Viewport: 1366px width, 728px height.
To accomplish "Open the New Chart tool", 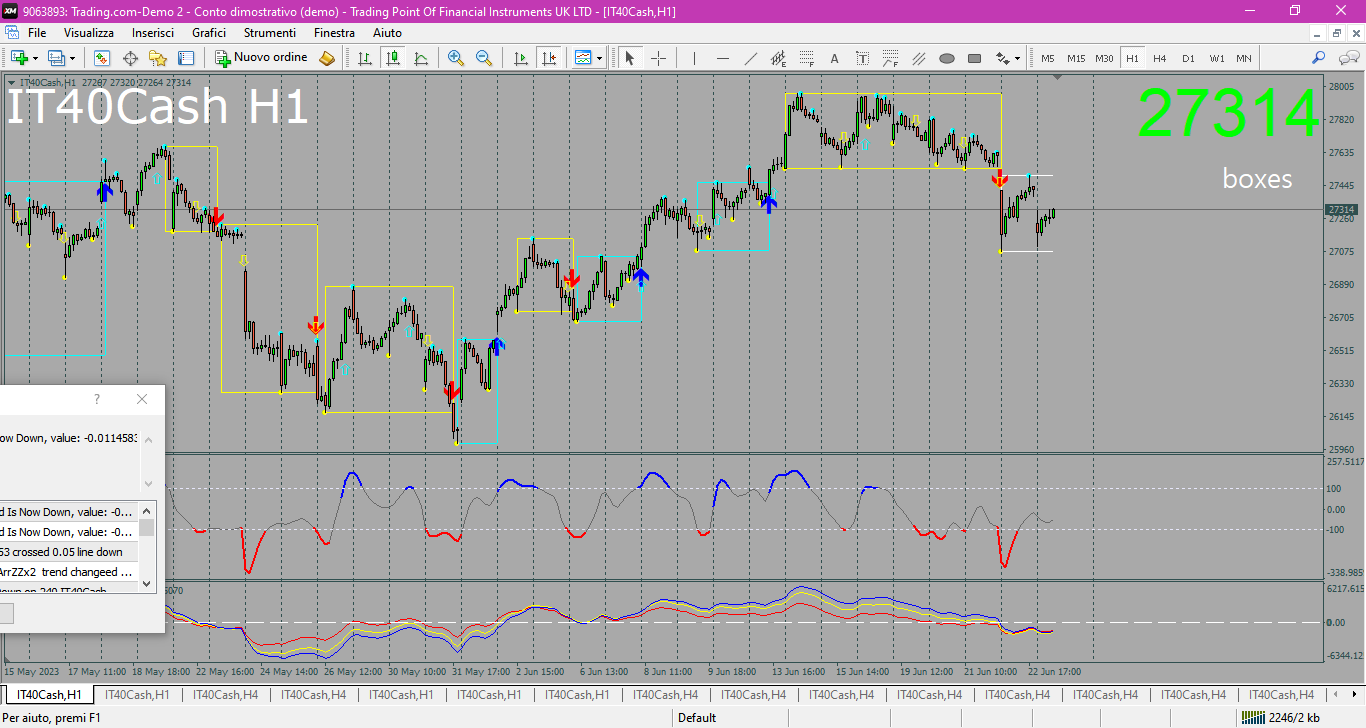I will (19, 58).
